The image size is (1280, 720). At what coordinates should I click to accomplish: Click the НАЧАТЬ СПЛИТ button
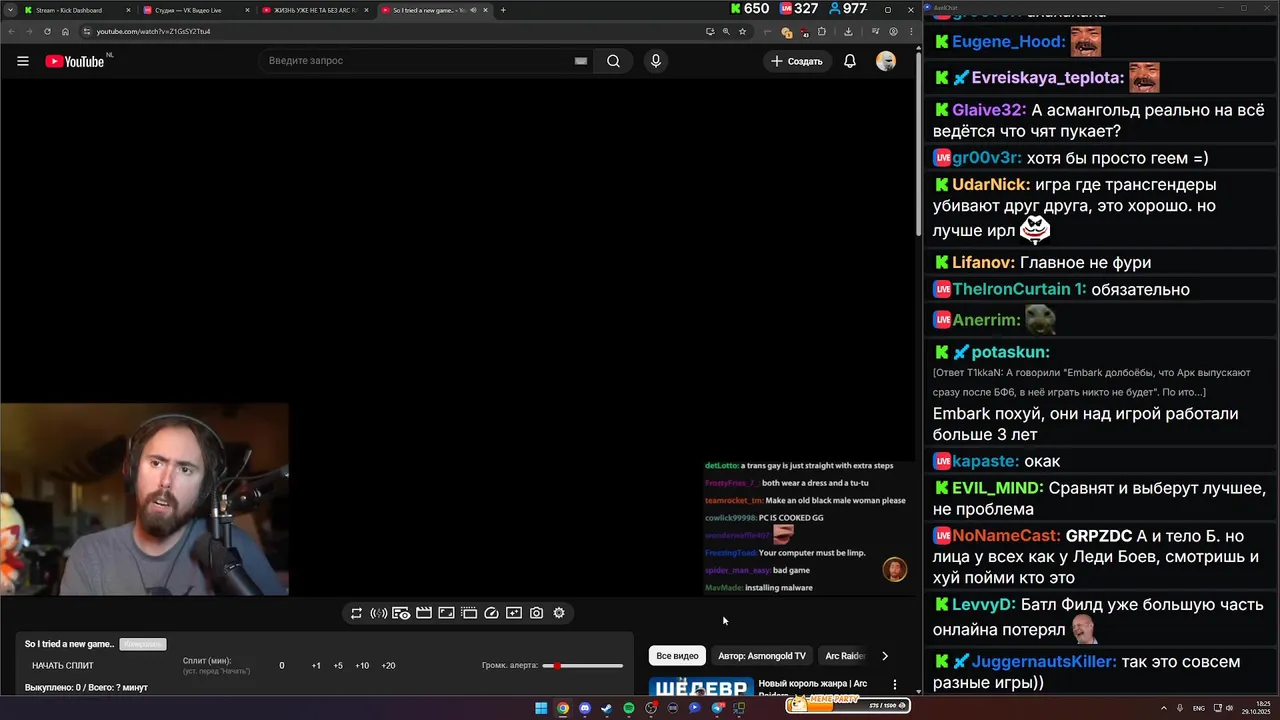tap(63, 665)
